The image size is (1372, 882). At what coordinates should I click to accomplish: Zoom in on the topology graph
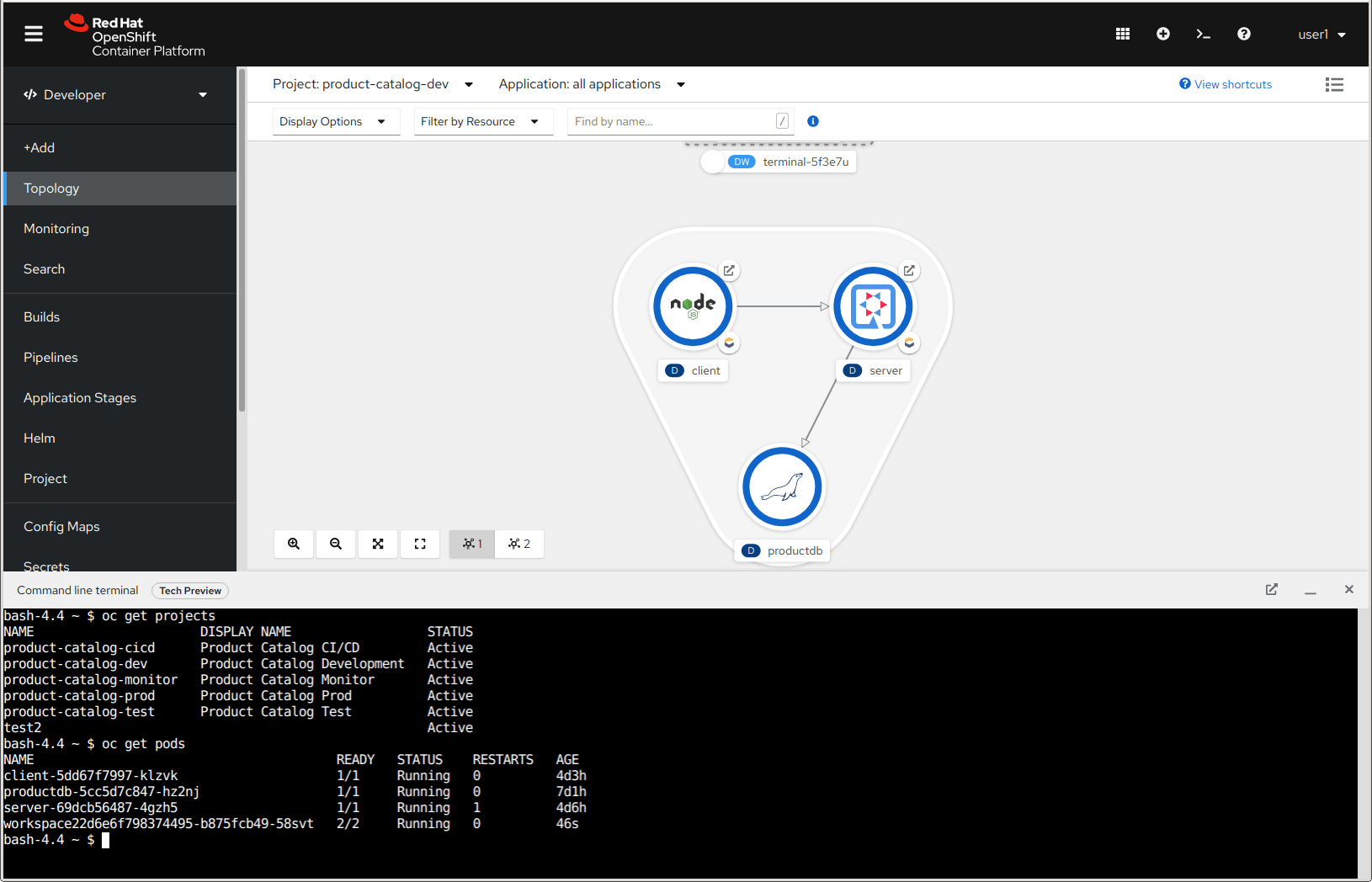click(294, 544)
